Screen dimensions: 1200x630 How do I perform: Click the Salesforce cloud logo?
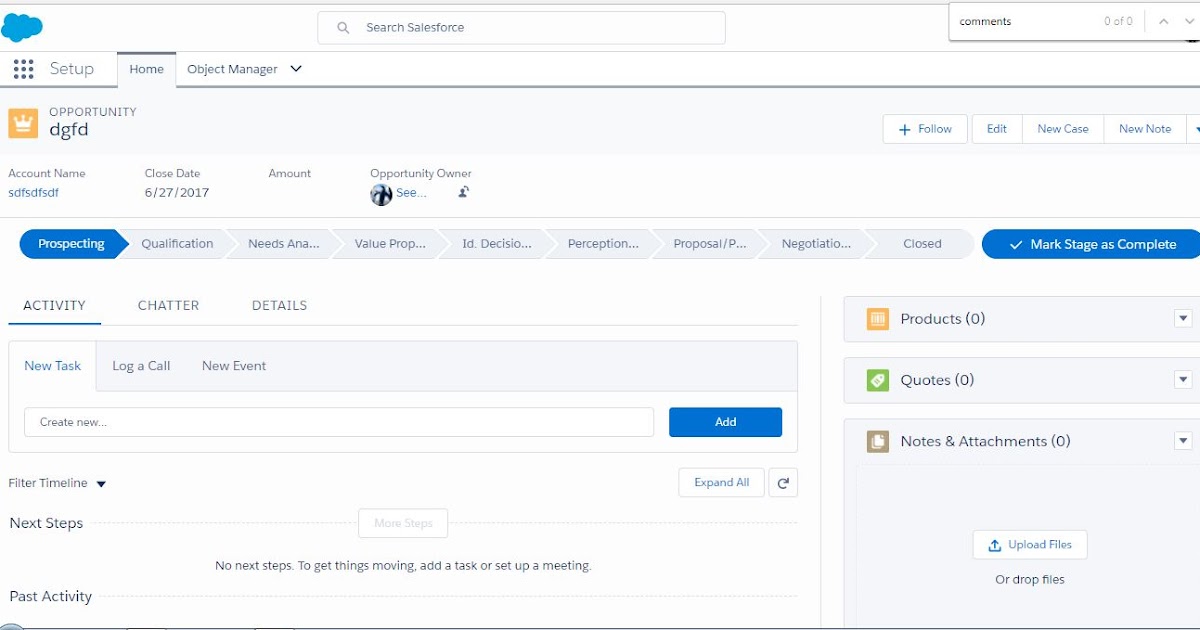(22, 26)
